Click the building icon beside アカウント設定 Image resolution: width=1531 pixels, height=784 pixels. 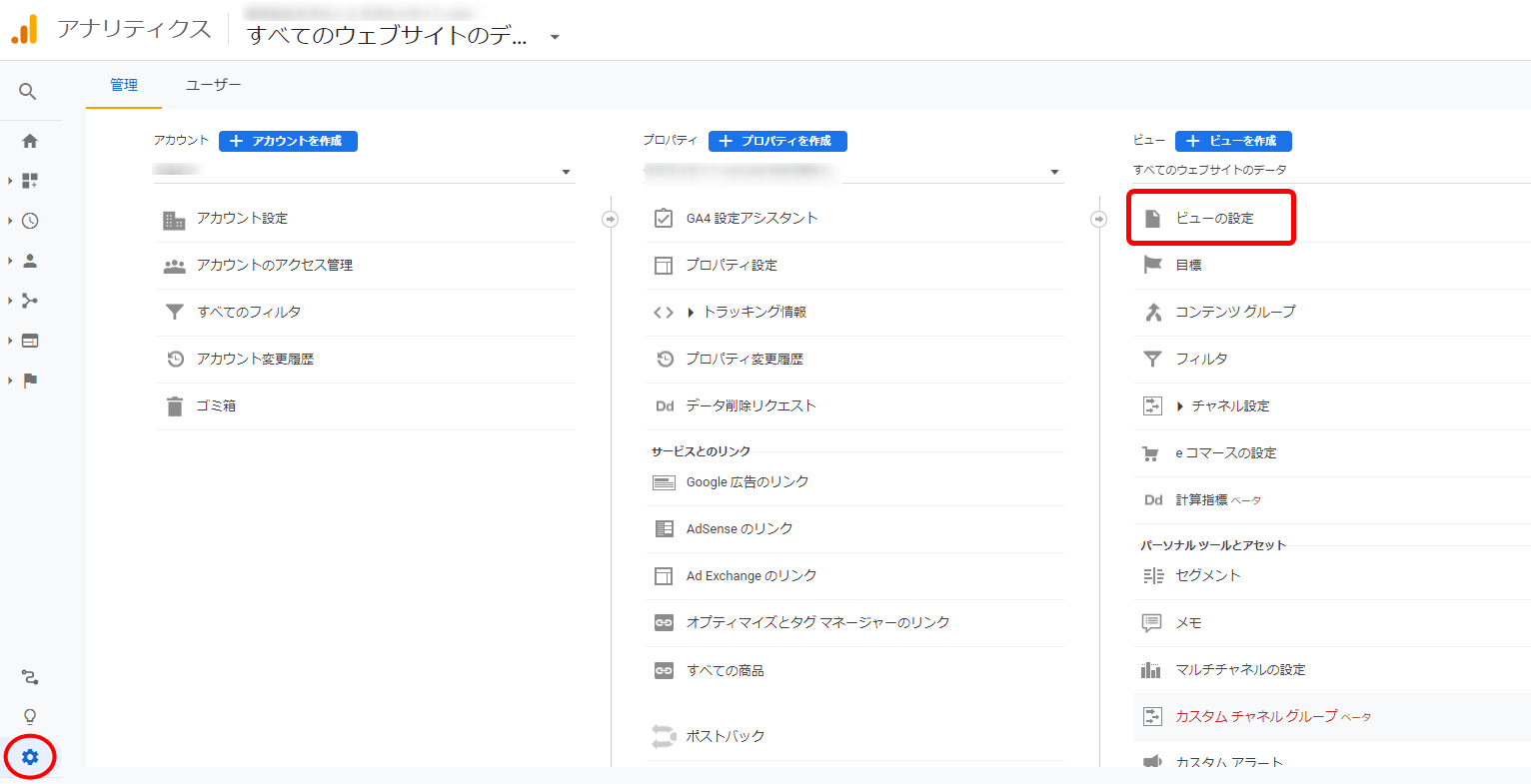click(x=174, y=220)
